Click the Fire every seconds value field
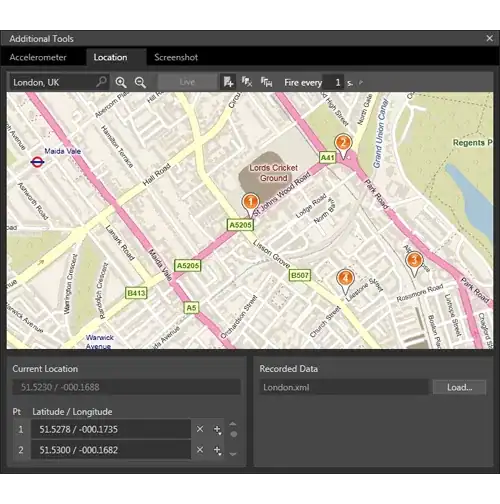This screenshot has height=504, width=500. (333, 82)
